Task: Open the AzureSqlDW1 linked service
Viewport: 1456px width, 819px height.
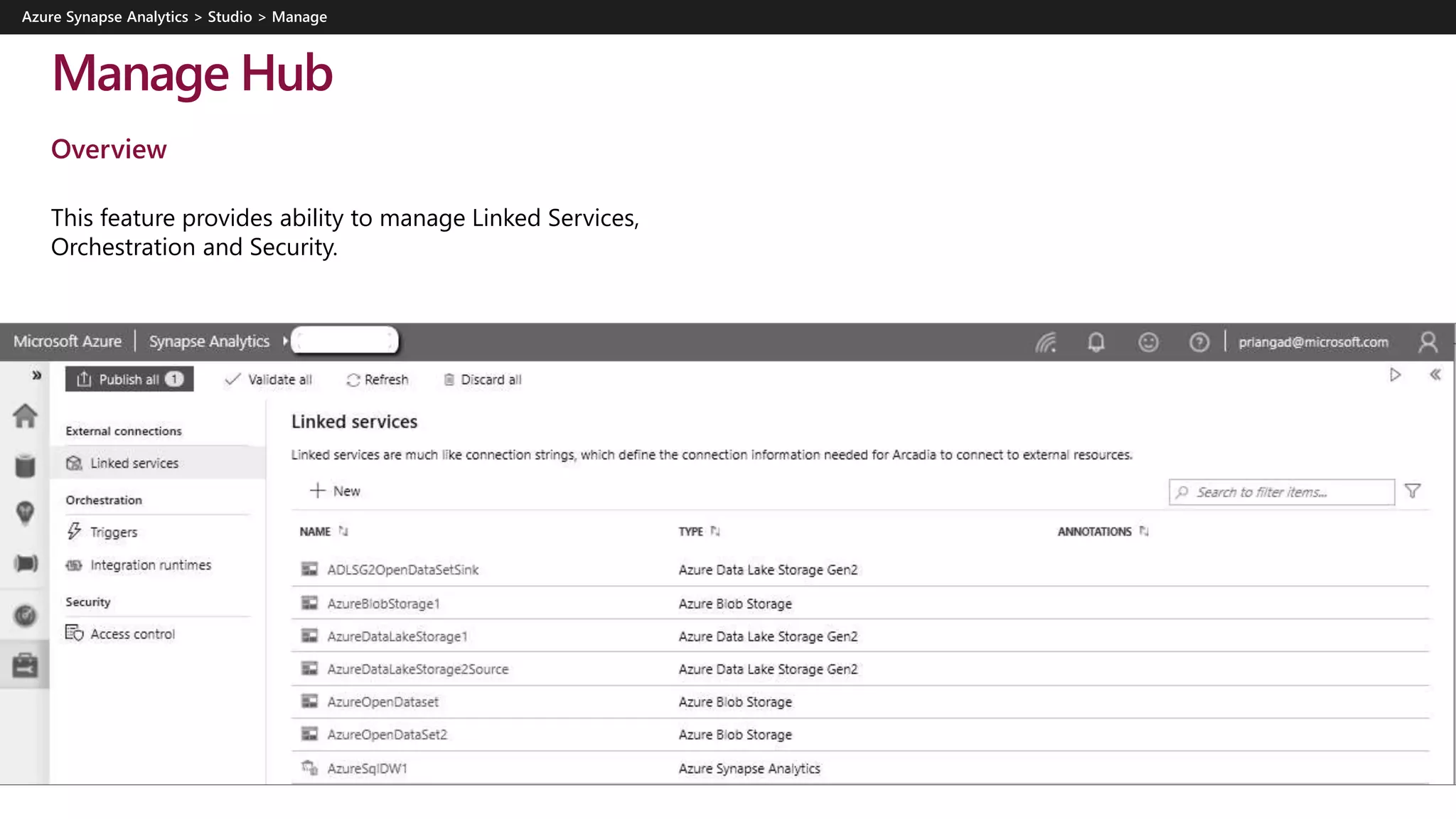Action: pyautogui.click(x=367, y=769)
